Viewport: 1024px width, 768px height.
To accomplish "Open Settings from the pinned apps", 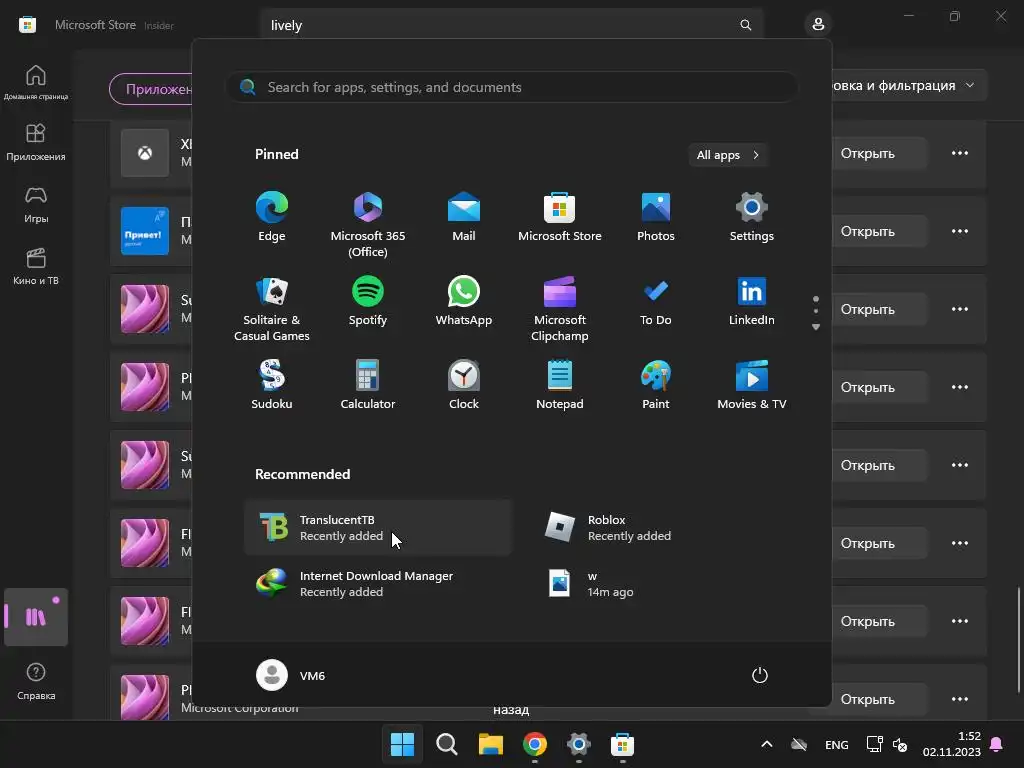I will pyautogui.click(x=752, y=217).
